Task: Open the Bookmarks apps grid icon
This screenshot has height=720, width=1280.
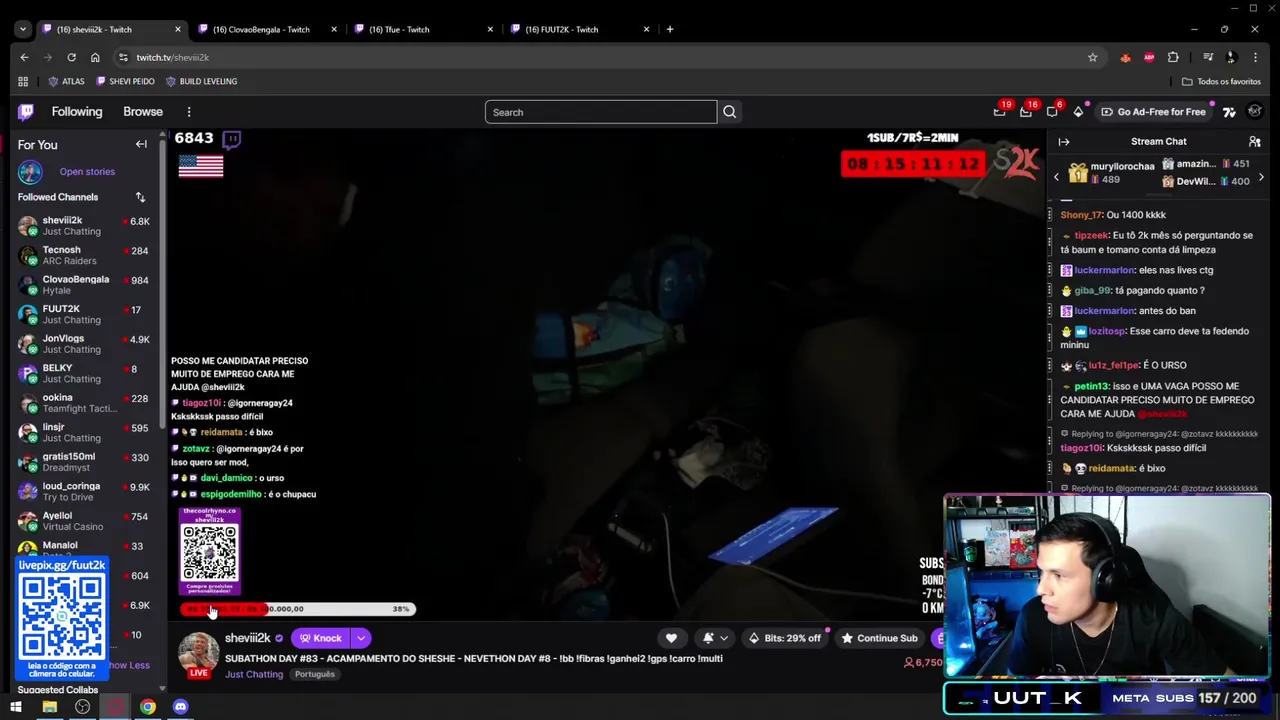Action: (23, 81)
